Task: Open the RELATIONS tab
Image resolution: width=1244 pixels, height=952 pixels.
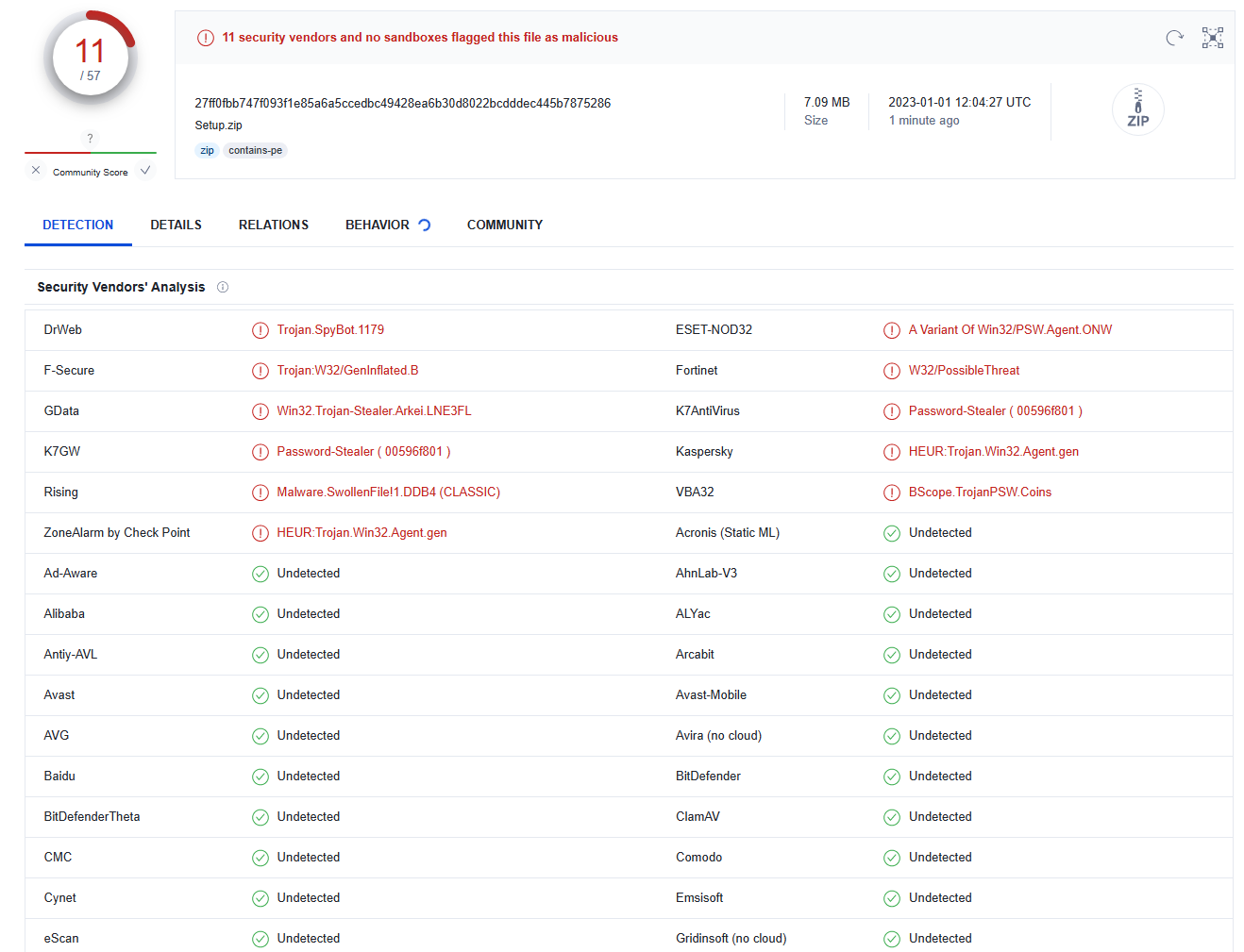Action: 274,225
